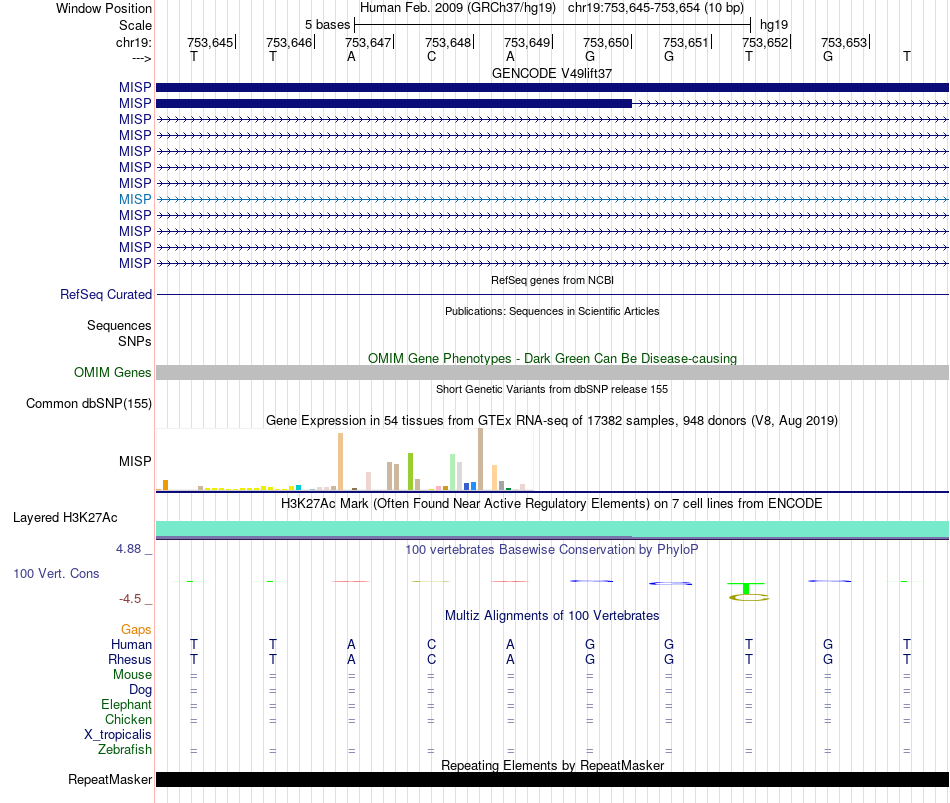Click the Window Position label

[104, 8]
